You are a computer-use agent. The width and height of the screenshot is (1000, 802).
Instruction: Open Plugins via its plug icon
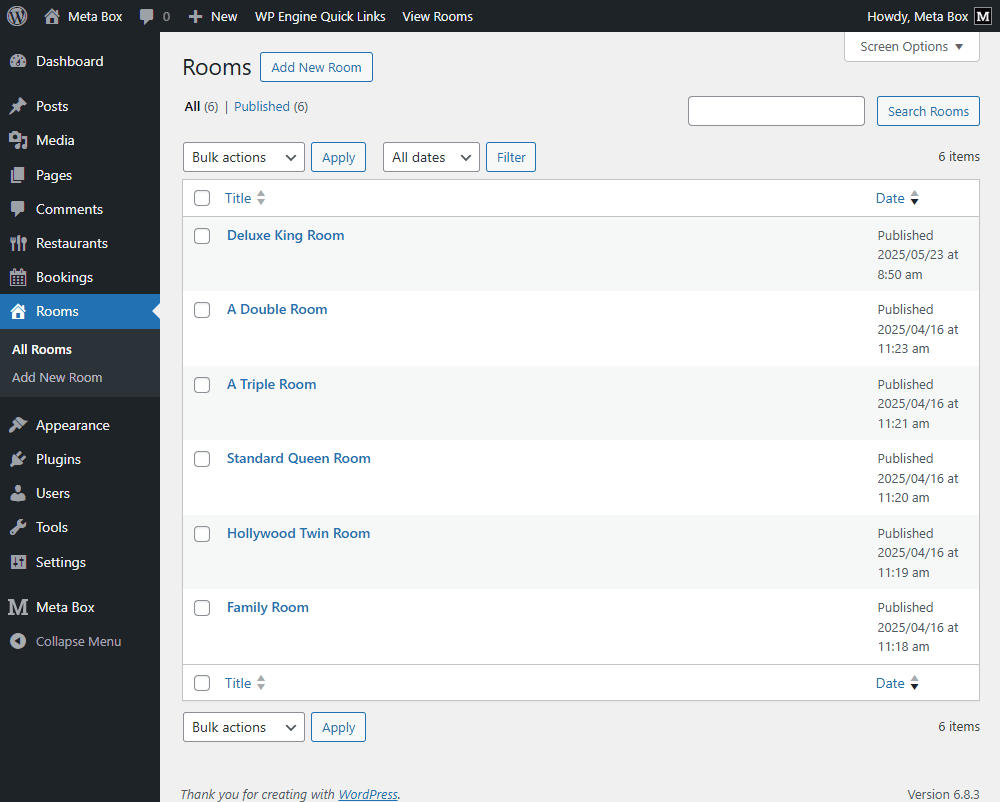click(18, 459)
